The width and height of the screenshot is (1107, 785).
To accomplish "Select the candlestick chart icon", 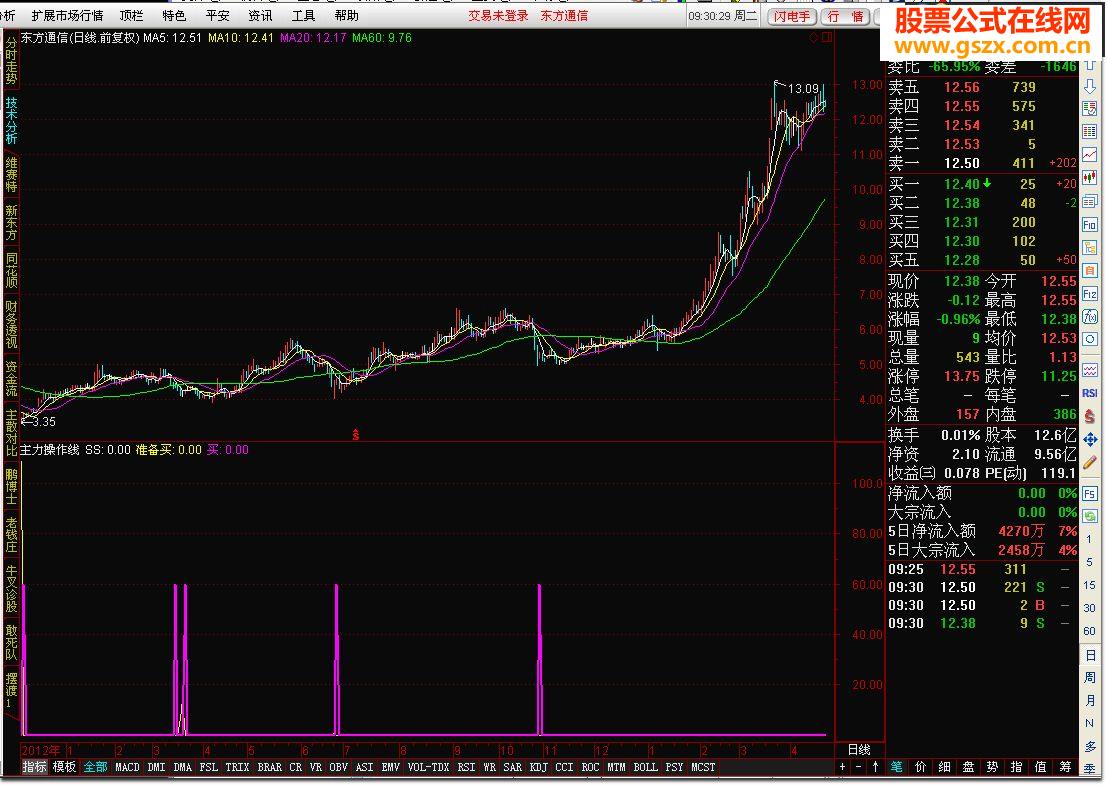I will pos(1089,177).
